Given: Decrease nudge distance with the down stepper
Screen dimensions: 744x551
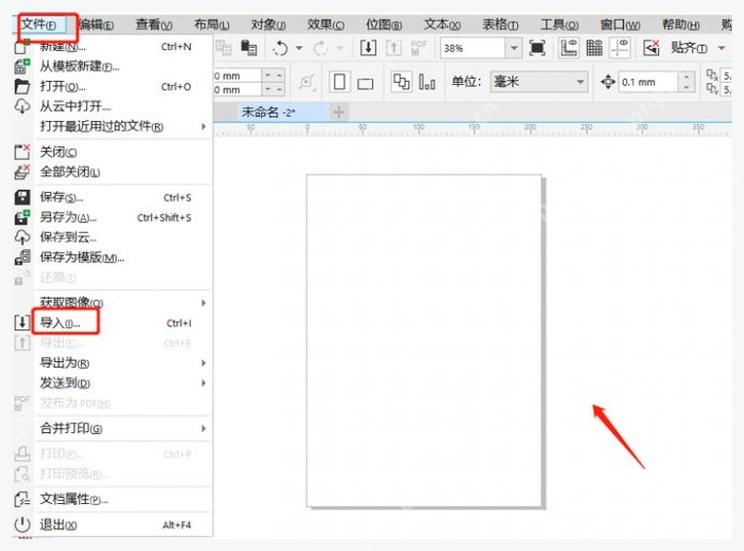Looking at the screenshot, I should [686, 87].
